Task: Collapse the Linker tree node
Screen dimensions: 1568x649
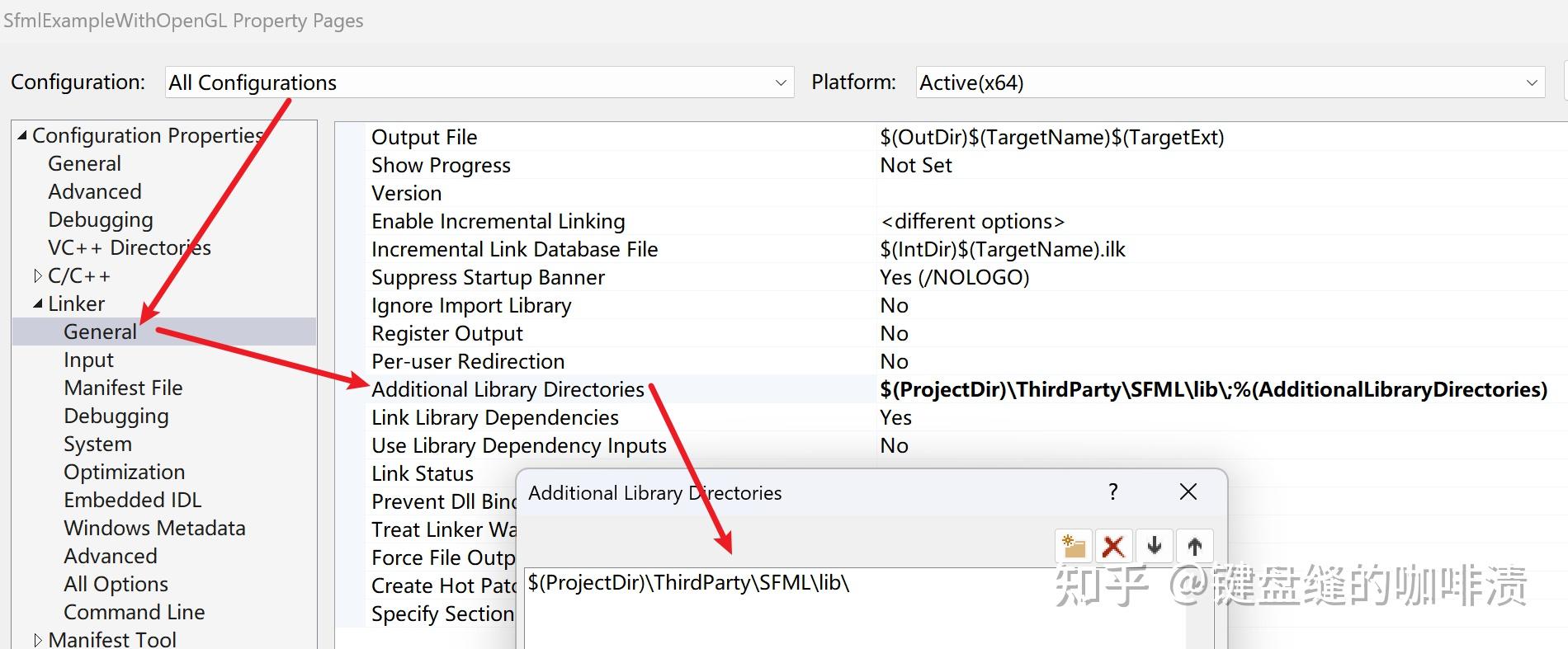Action: point(38,304)
